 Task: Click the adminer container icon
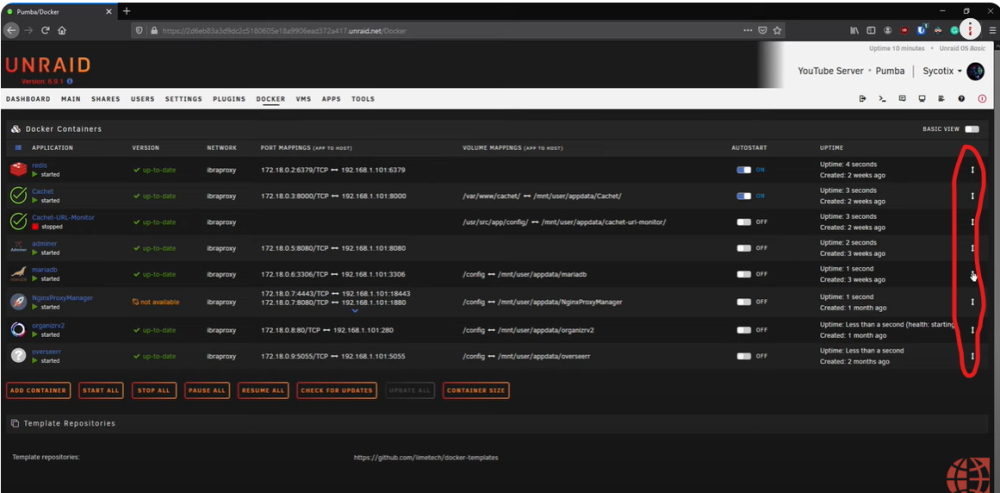coord(18,247)
